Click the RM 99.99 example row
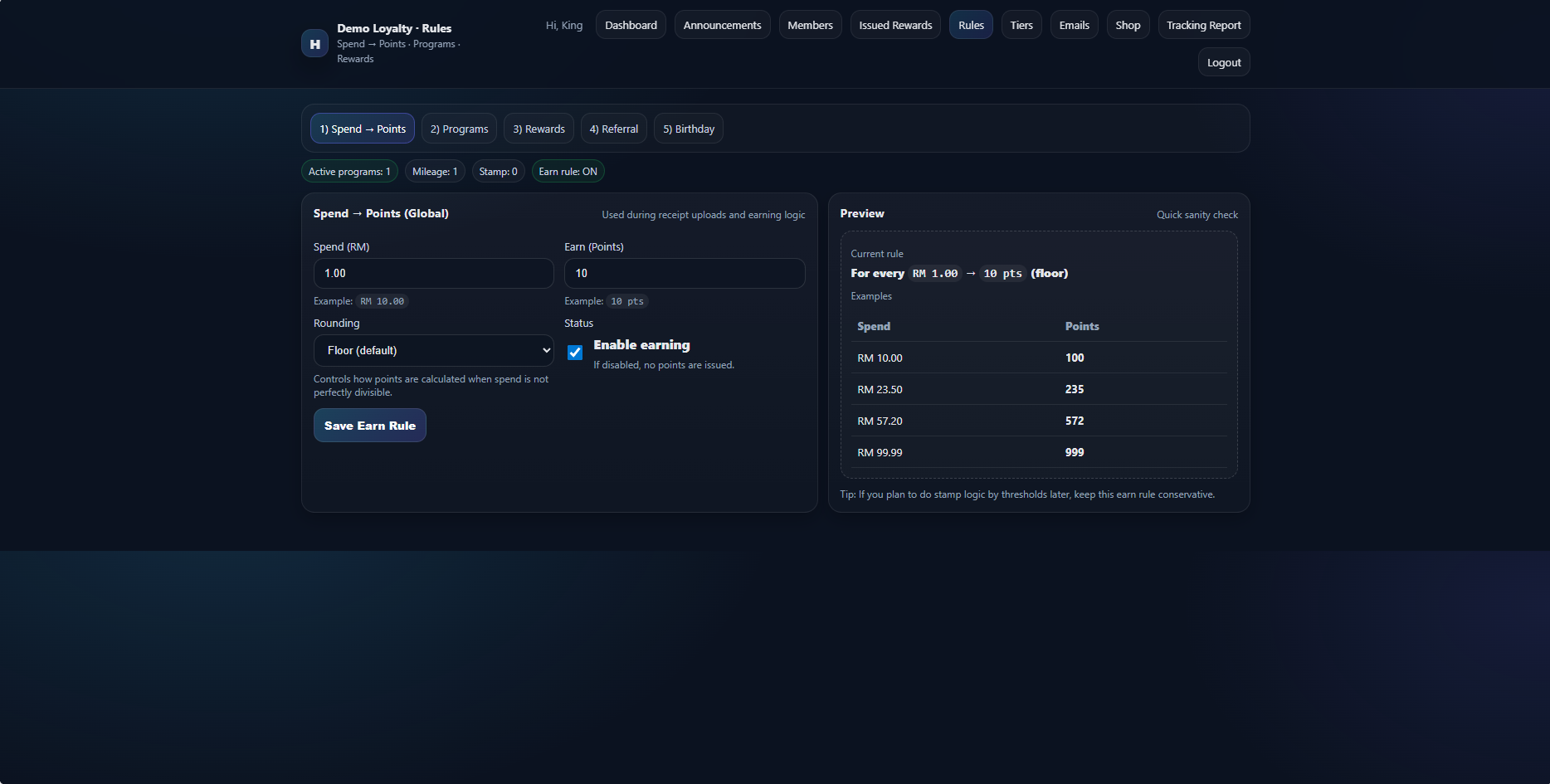Screen dimensions: 1550x784 point(1039,452)
